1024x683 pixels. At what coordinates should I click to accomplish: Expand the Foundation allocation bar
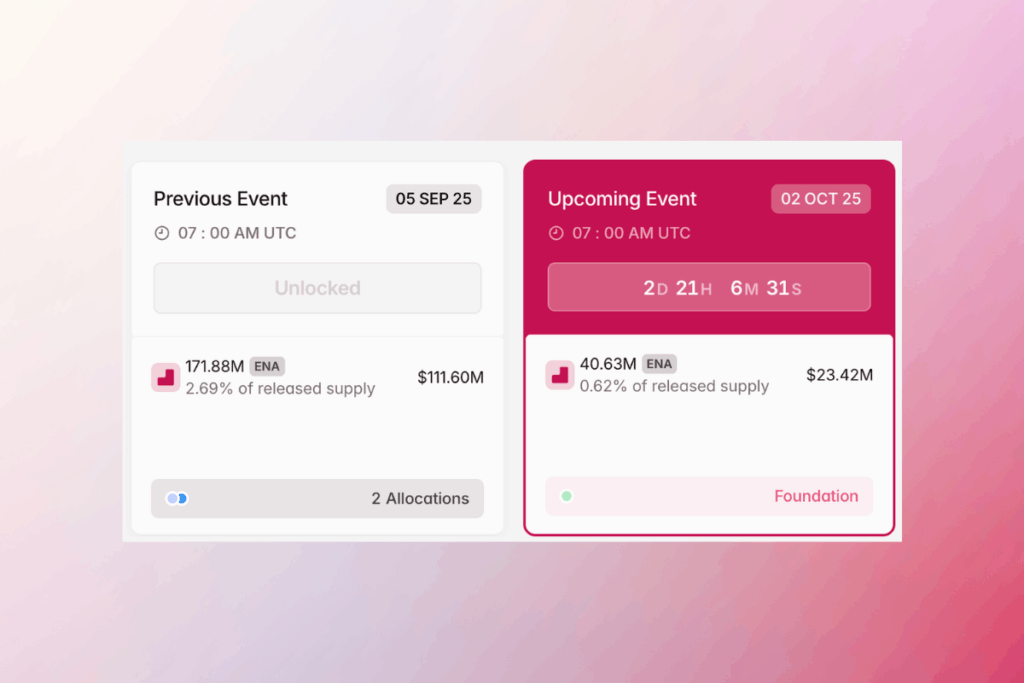point(709,496)
